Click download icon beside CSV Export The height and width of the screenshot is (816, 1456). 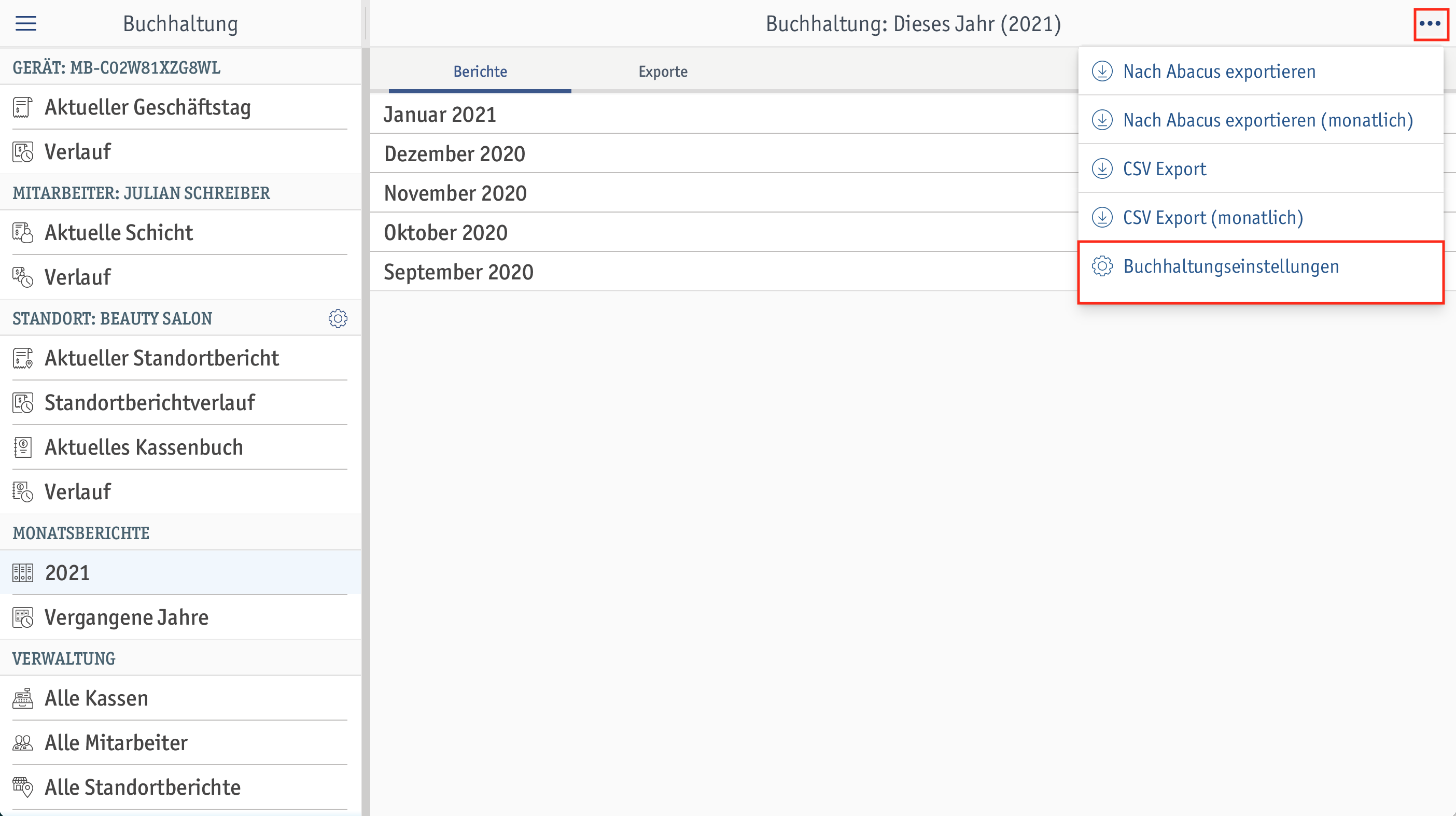[1102, 169]
